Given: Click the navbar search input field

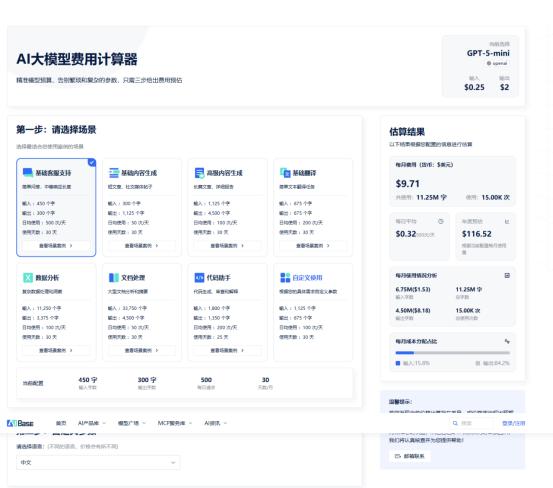Looking at the screenshot, I should [473, 423].
